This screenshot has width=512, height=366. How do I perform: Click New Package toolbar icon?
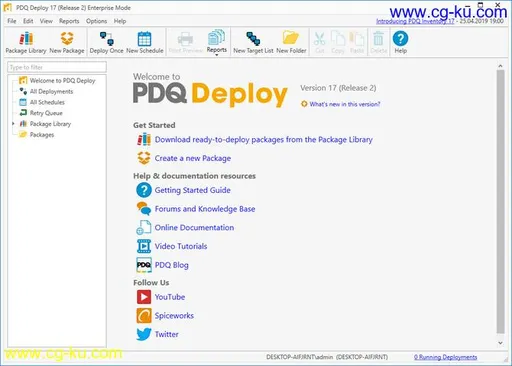(67, 42)
